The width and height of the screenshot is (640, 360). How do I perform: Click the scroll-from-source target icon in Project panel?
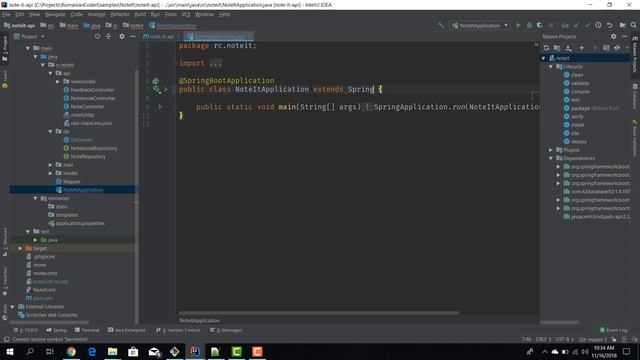pos(97,36)
